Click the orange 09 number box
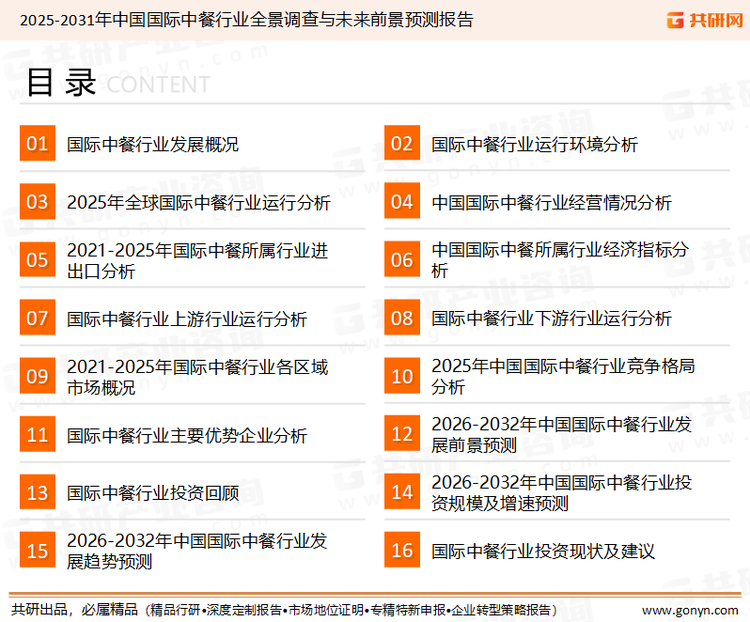Viewport: 750px width, 622px height. (x=37, y=376)
